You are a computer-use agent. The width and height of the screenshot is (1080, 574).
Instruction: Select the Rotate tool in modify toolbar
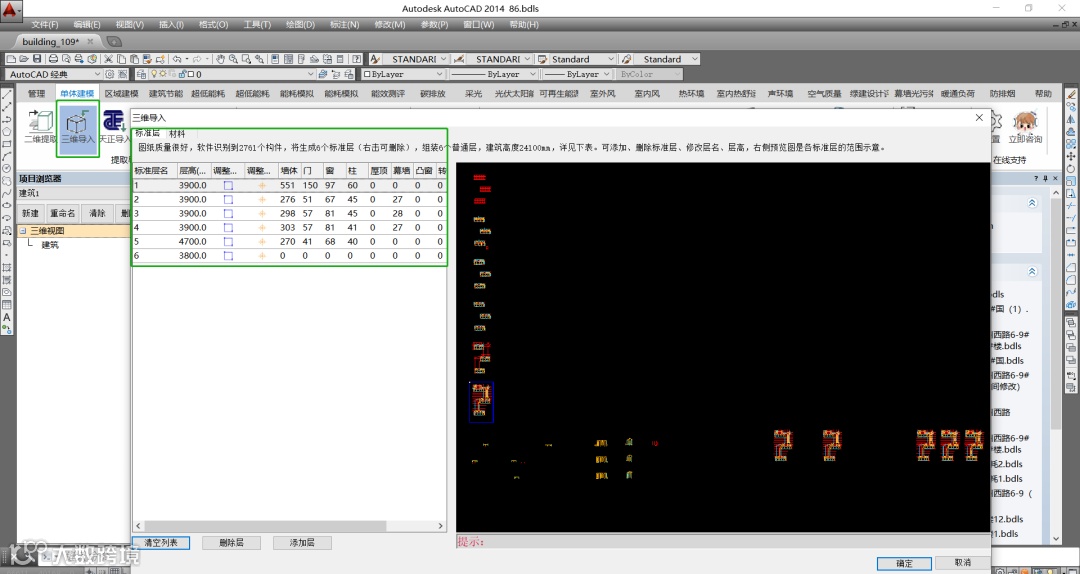coord(1071,169)
